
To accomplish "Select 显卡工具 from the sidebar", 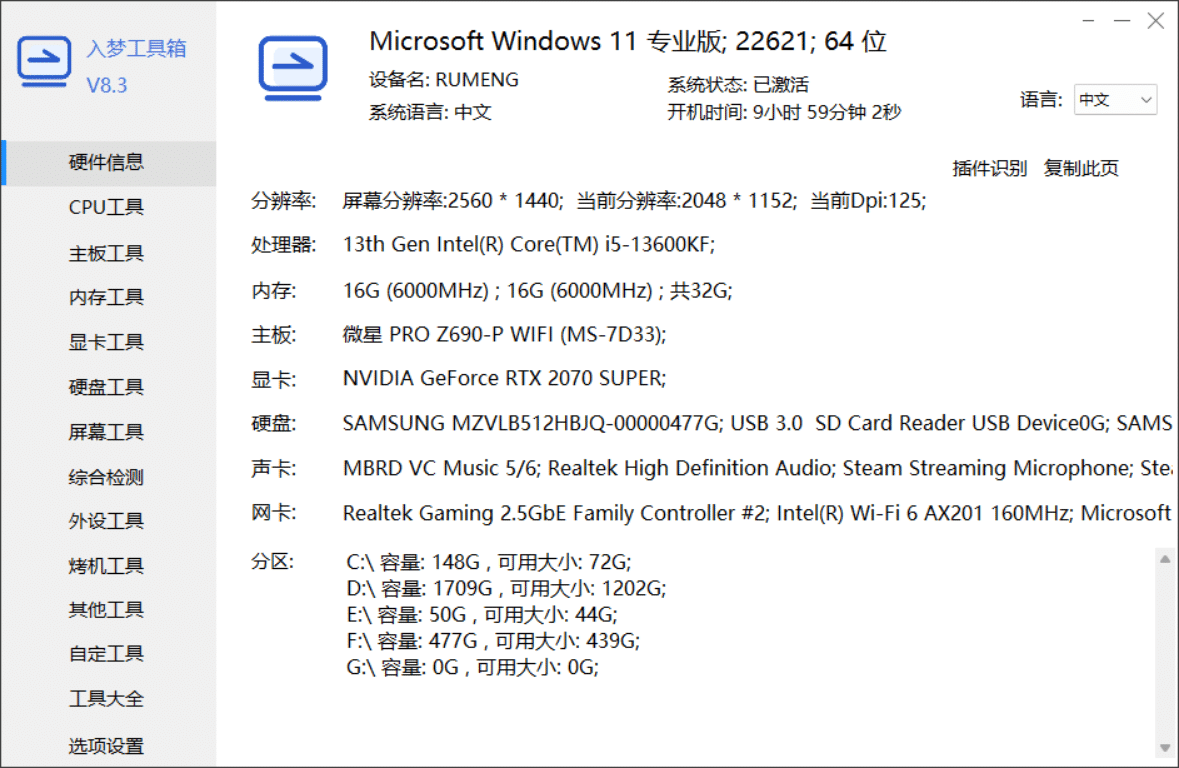I will click(x=107, y=342).
